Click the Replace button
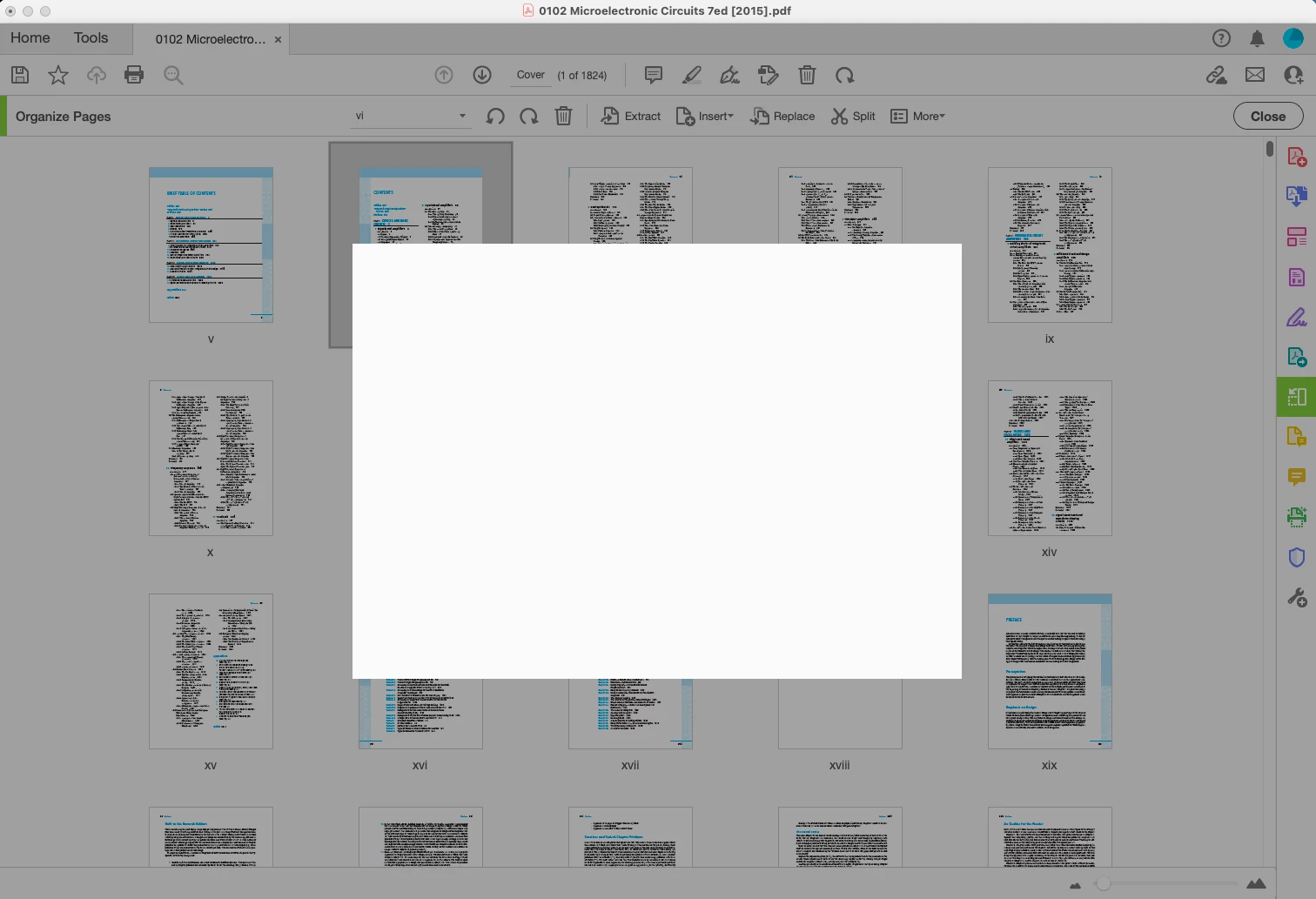This screenshot has width=1316, height=899. click(x=782, y=116)
